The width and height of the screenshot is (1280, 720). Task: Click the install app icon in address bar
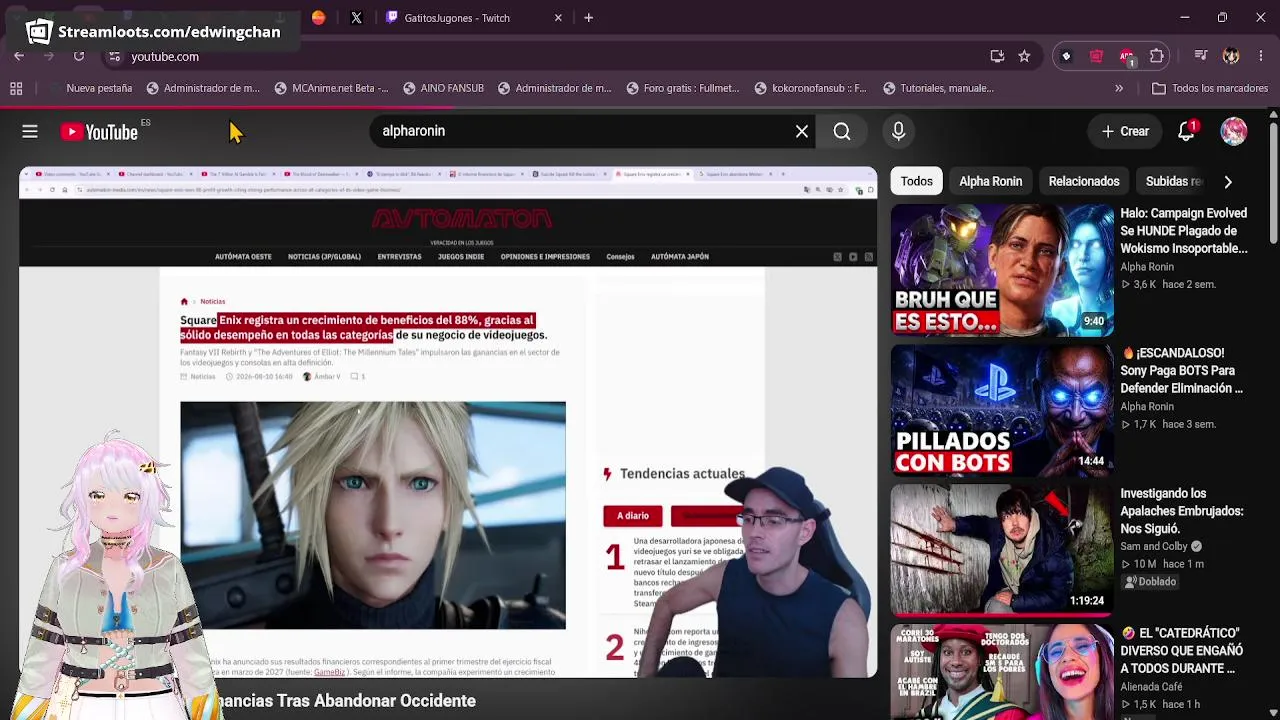[997, 57]
